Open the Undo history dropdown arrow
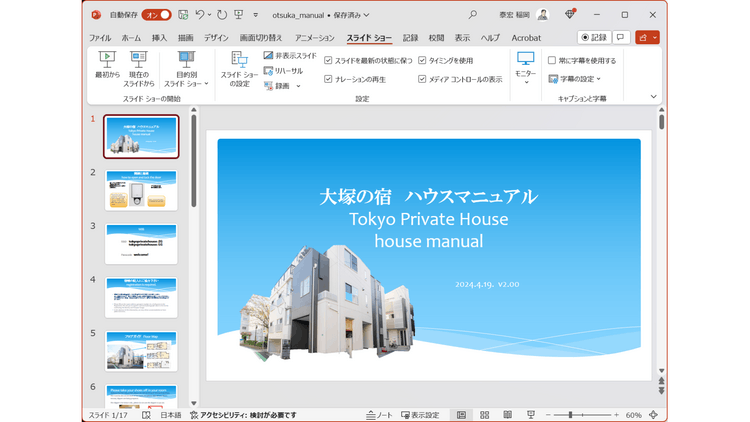The image size is (750, 422). click(x=210, y=15)
